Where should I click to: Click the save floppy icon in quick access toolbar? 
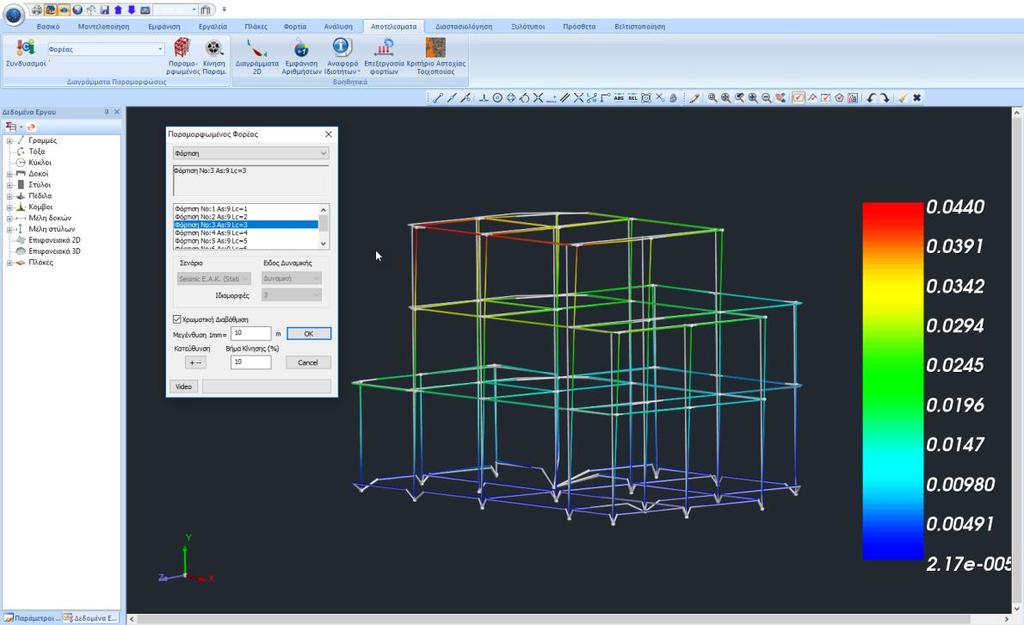pyautogui.click(x=104, y=10)
